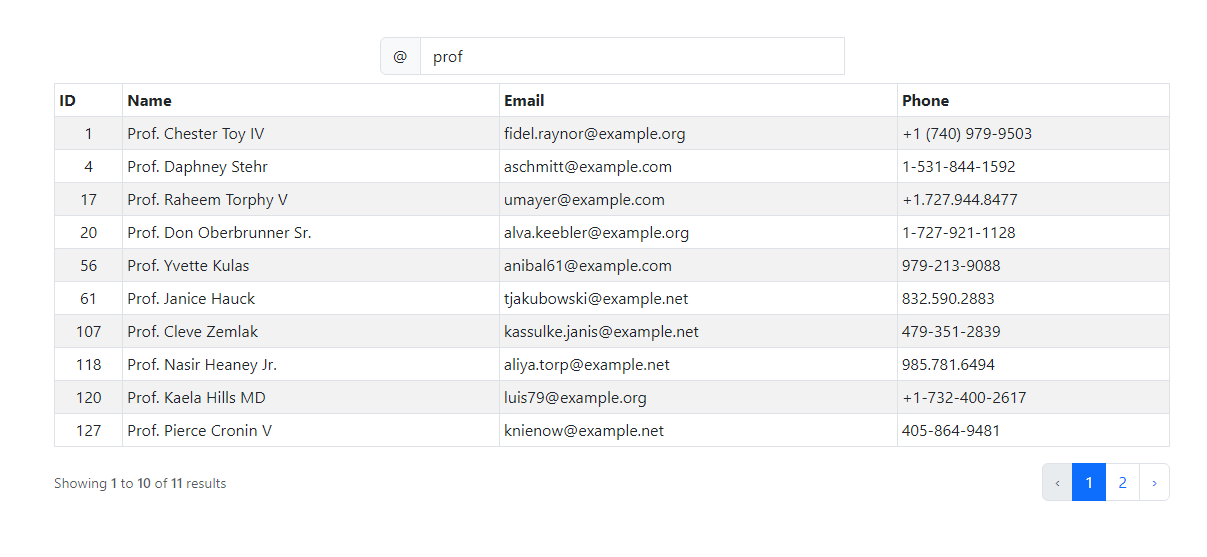This screenshot has height=557, width=1207.
Task: Select page 1 in pagination
Action: 1089,482
